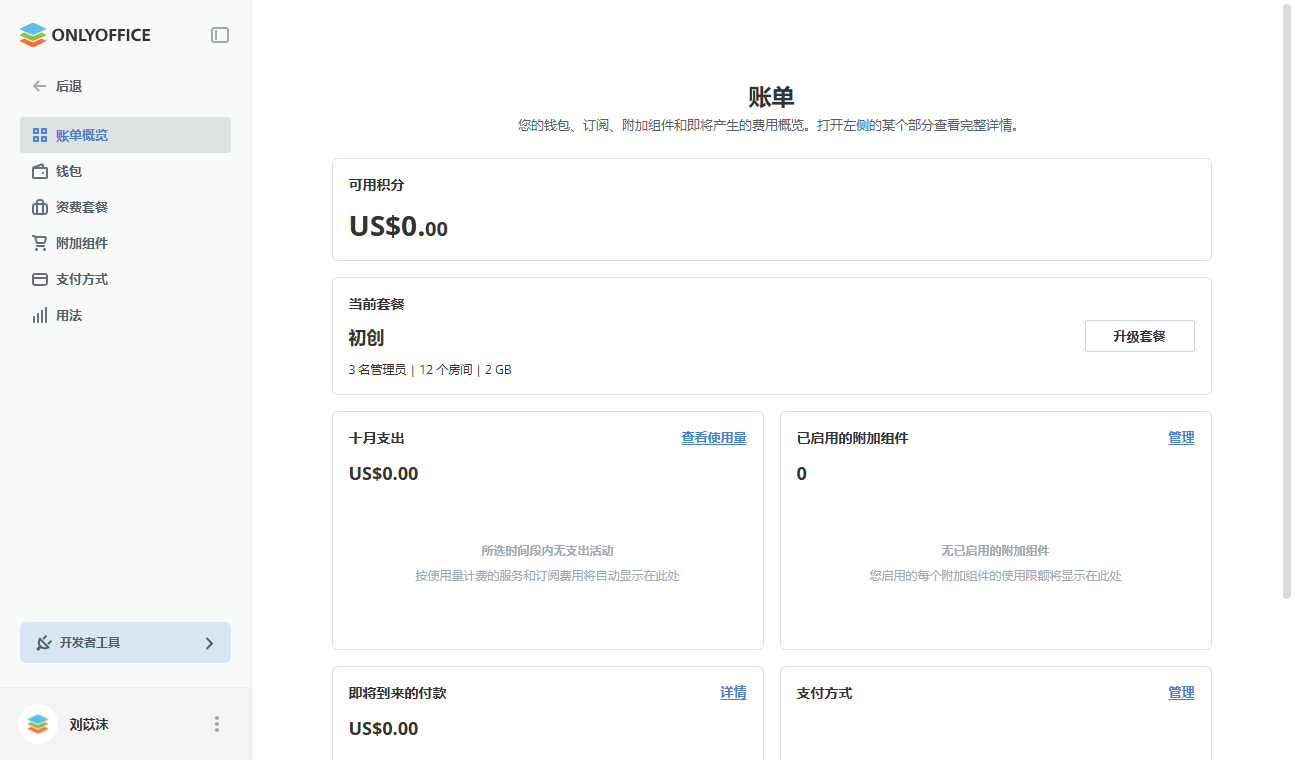Open the 资费套餐 section
This screenshot has width=1295, height=760.
[x=125, y=207]
